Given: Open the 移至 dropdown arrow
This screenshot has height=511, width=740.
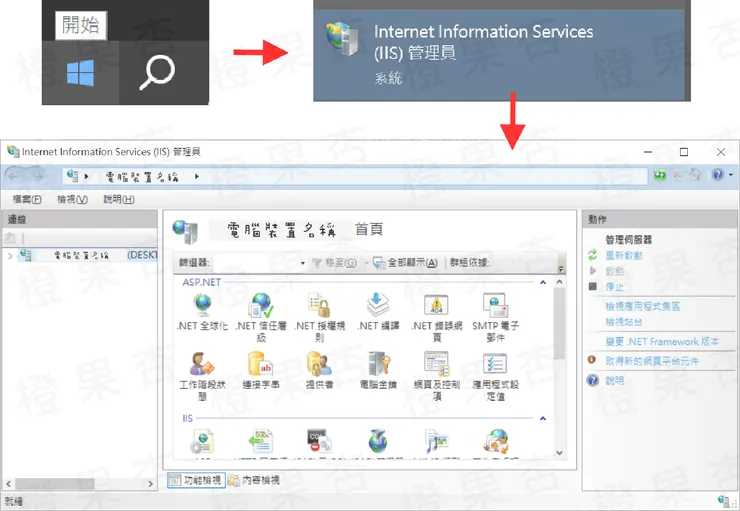Looking at the screenshot, I should [x=366, y=263].
